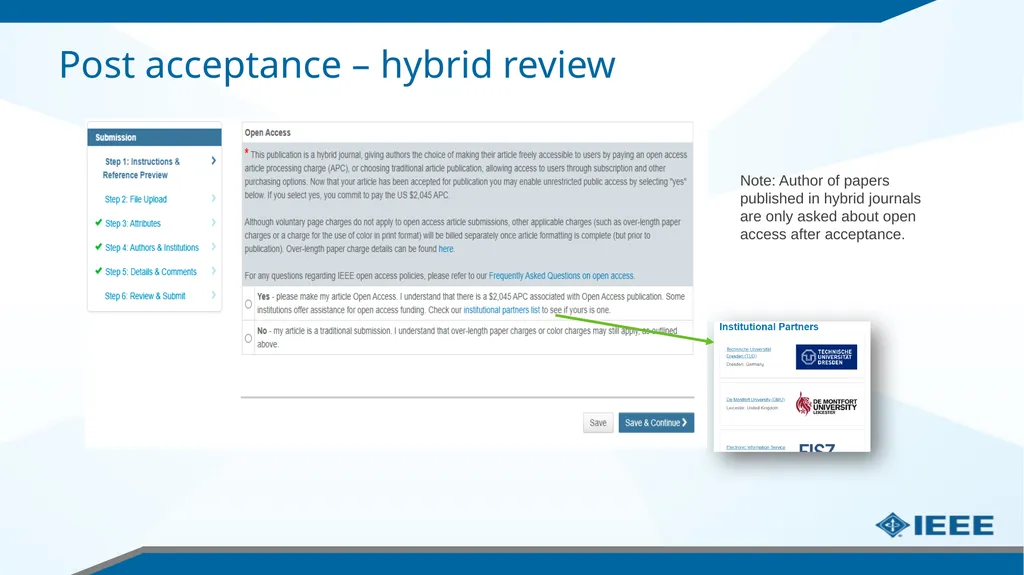Click the Submission panel header
Image resolution: width=1024 pixels, height=575 pixels.
pyautogui.click(x=155, y=137)
